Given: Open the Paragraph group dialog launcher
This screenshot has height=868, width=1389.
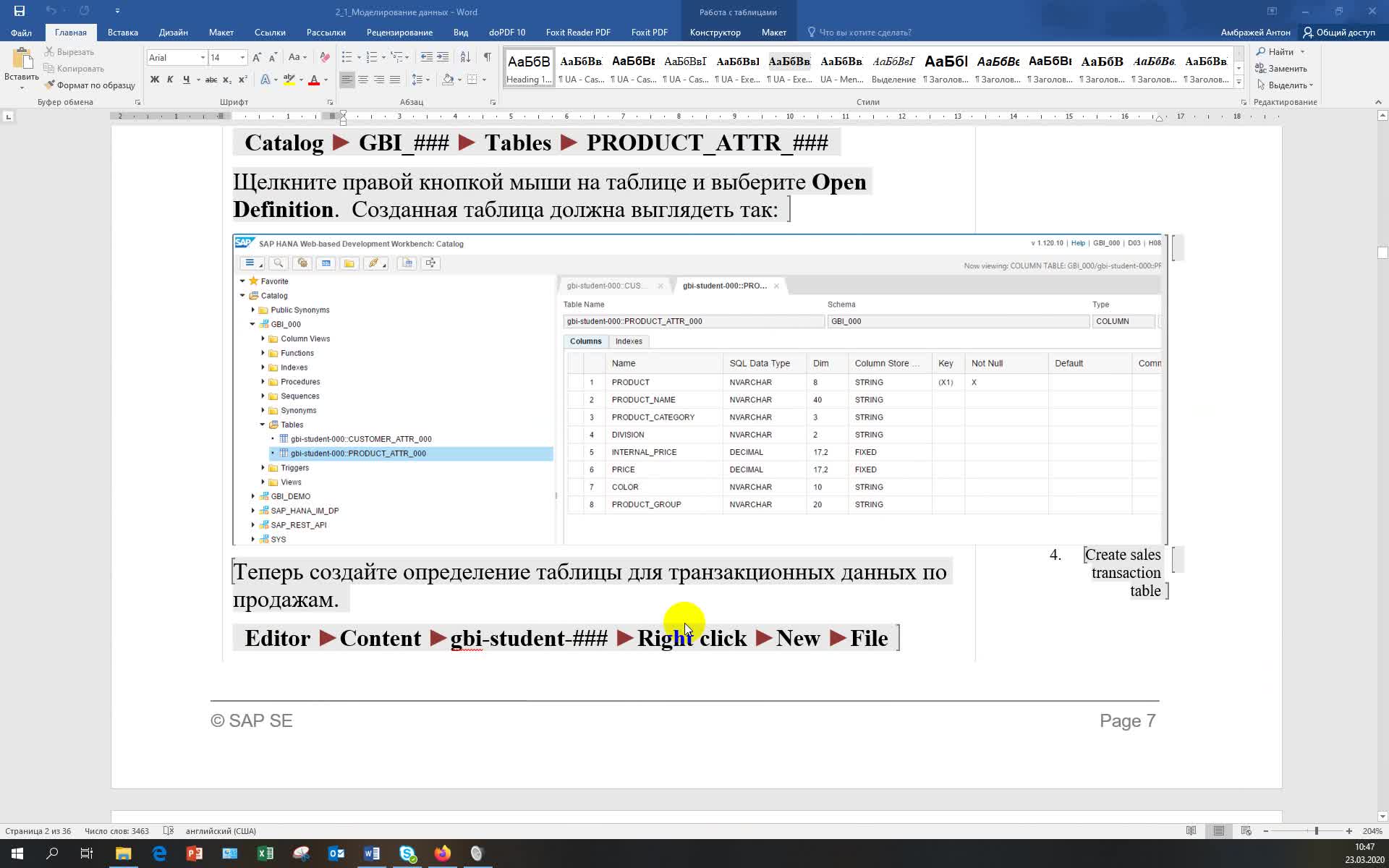Looking at the screenshot, I should click(493, 103).
